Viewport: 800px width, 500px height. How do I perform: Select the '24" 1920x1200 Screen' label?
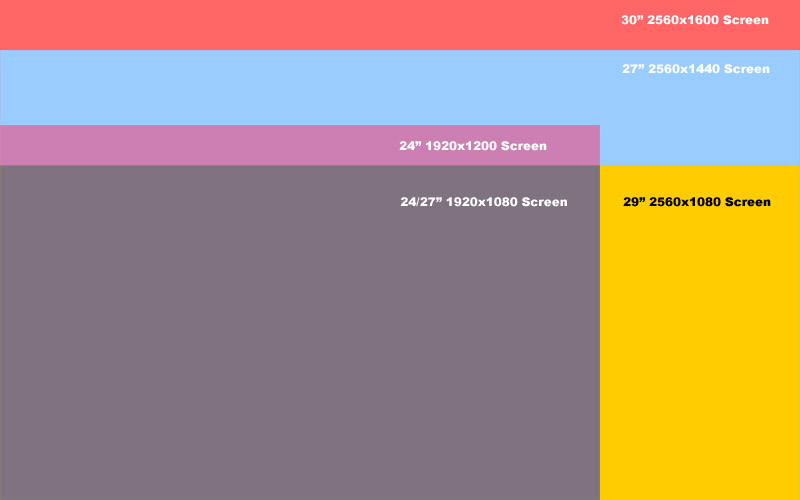(x=473, y=146)
